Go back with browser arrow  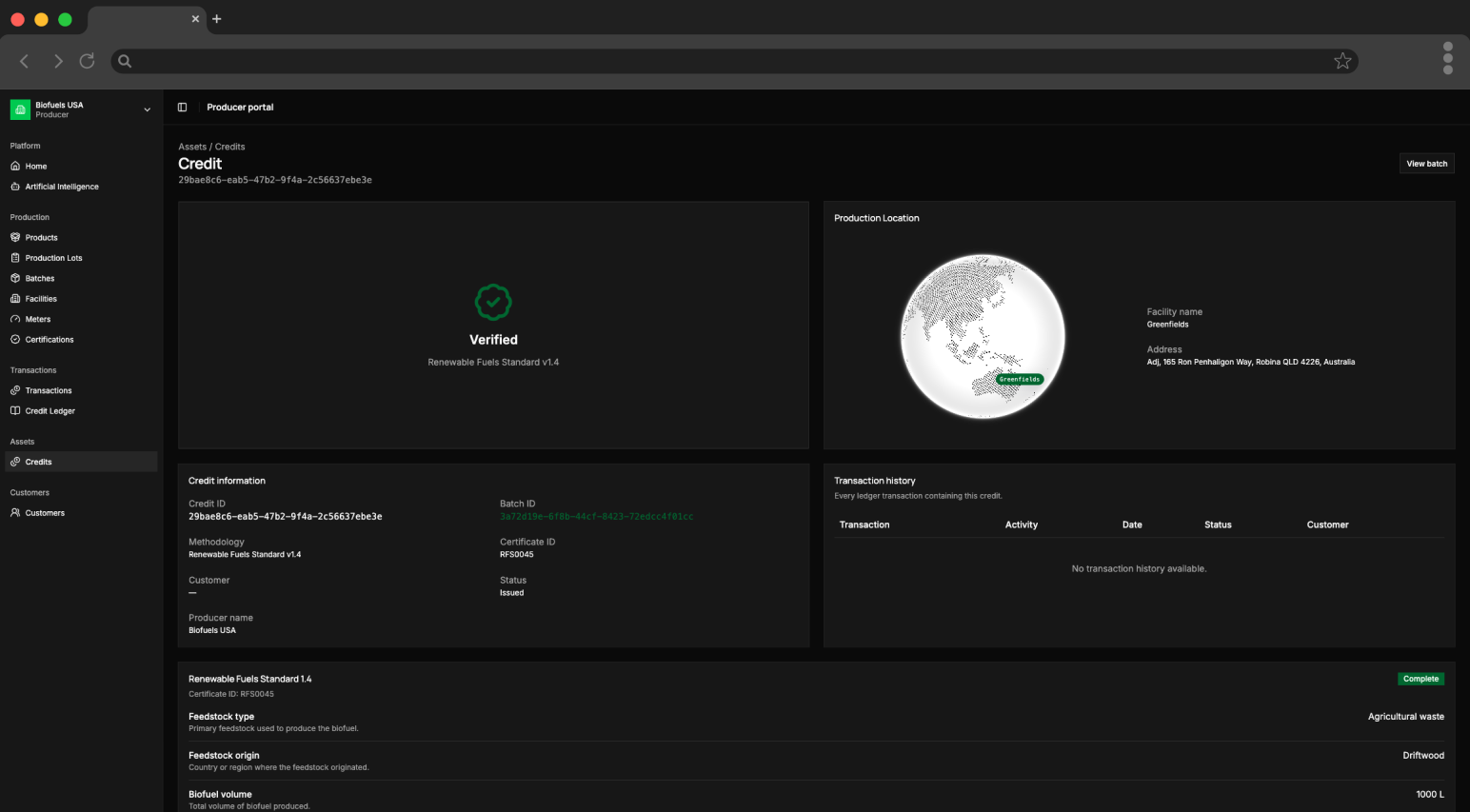pos(25,61)
